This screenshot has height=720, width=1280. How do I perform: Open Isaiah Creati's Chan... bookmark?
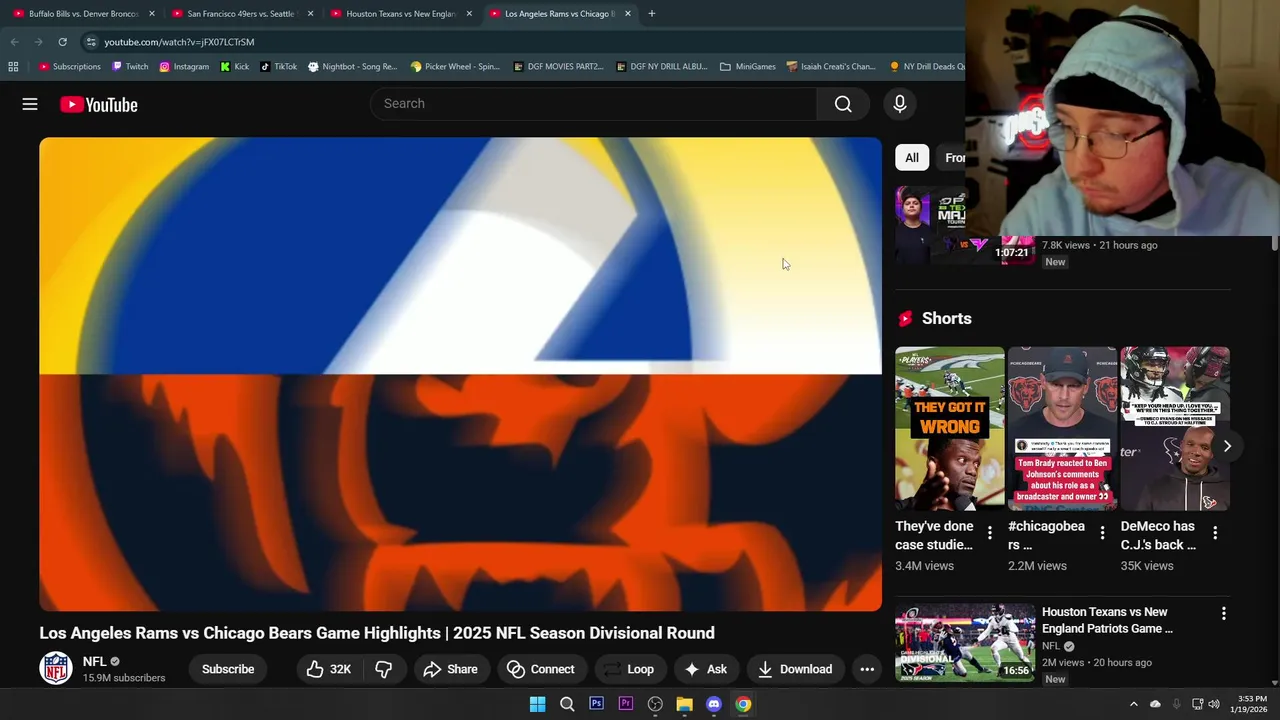[831, 67]
